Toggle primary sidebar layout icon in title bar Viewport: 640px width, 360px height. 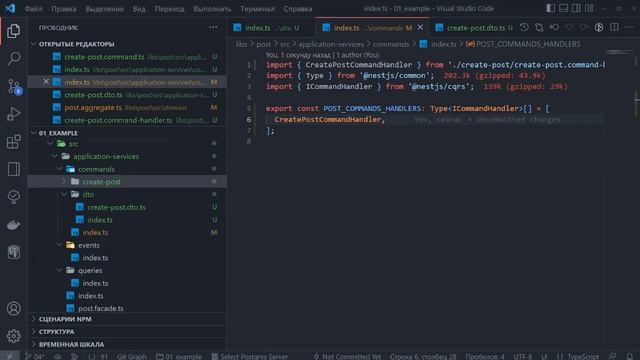coord(551,8)
